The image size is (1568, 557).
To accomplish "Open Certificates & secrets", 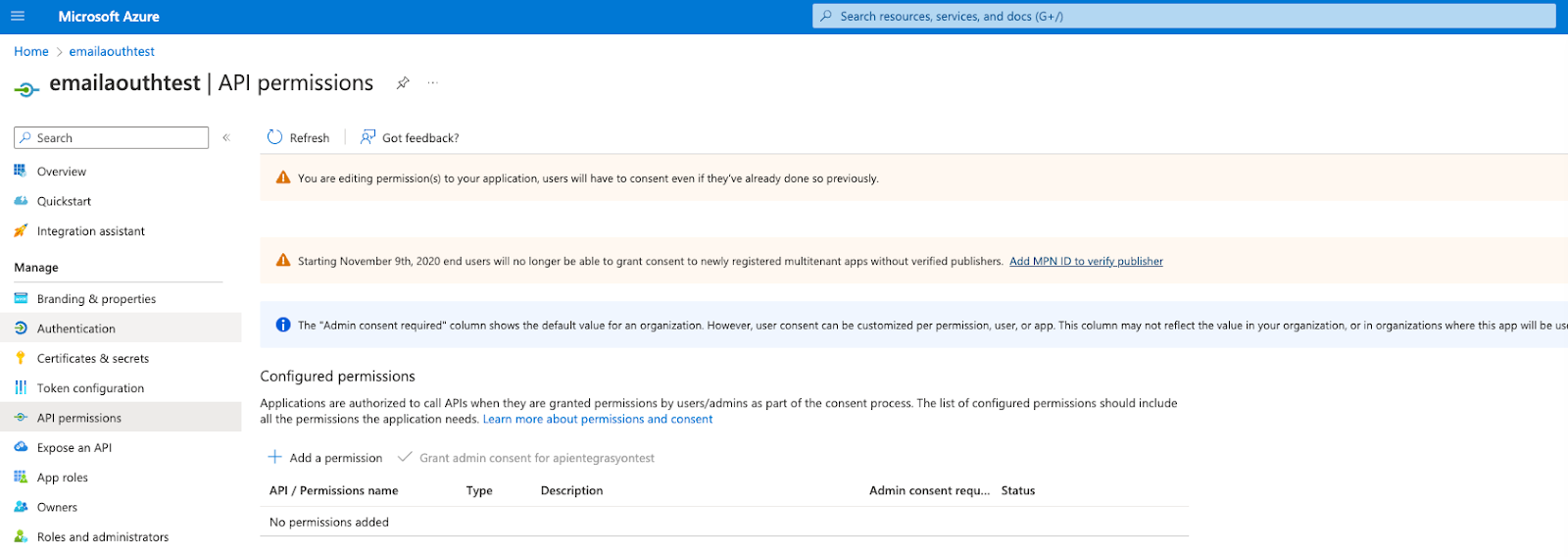I will [x=93, y=358].
